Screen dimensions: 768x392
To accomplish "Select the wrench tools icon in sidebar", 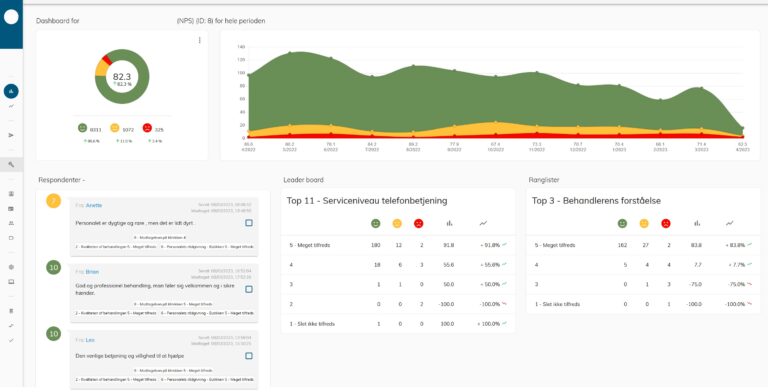I will tap(11, 165).
